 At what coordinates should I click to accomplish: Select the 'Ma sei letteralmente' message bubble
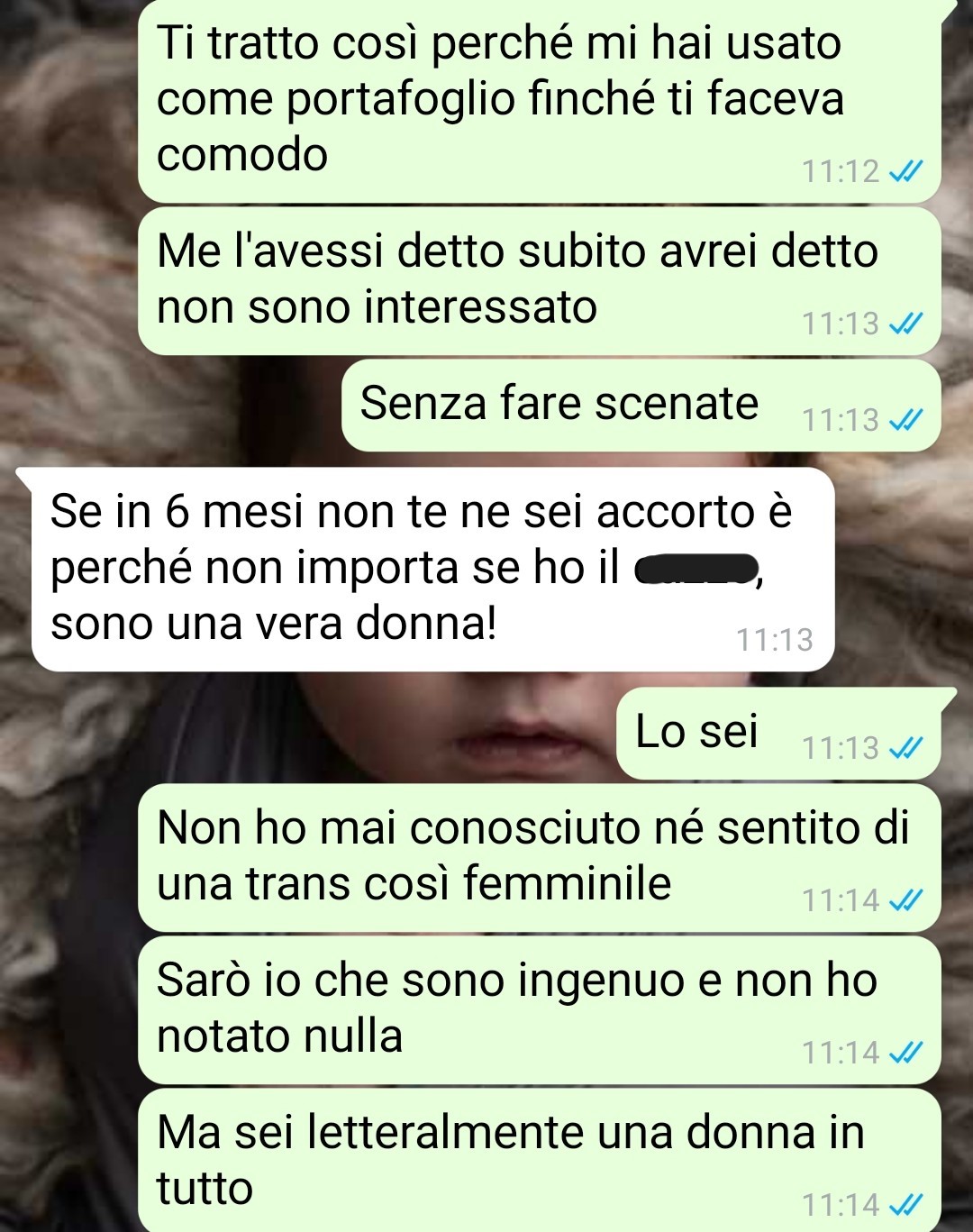pos(540,1161)
